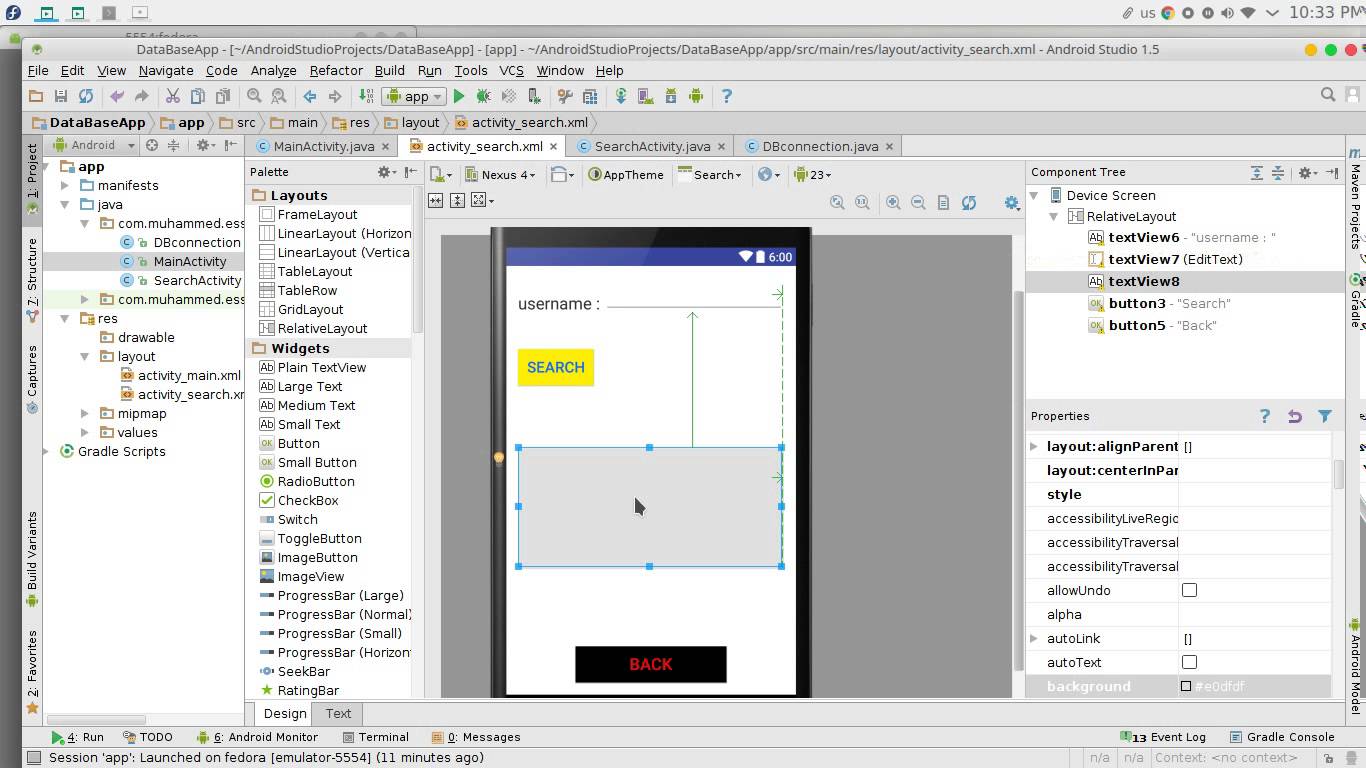Open the SDK Manager toolbar icon
Viewport: 1366px width, 768px height.
669,96
